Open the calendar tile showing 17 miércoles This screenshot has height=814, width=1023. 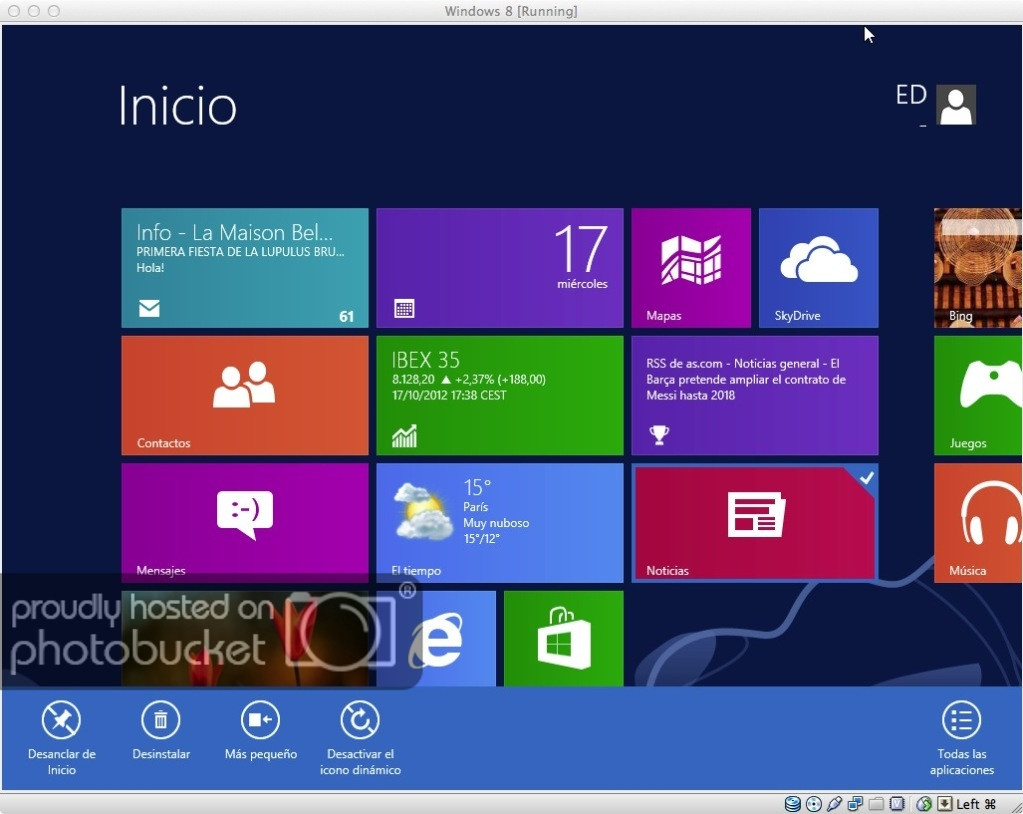pos(499,267)
